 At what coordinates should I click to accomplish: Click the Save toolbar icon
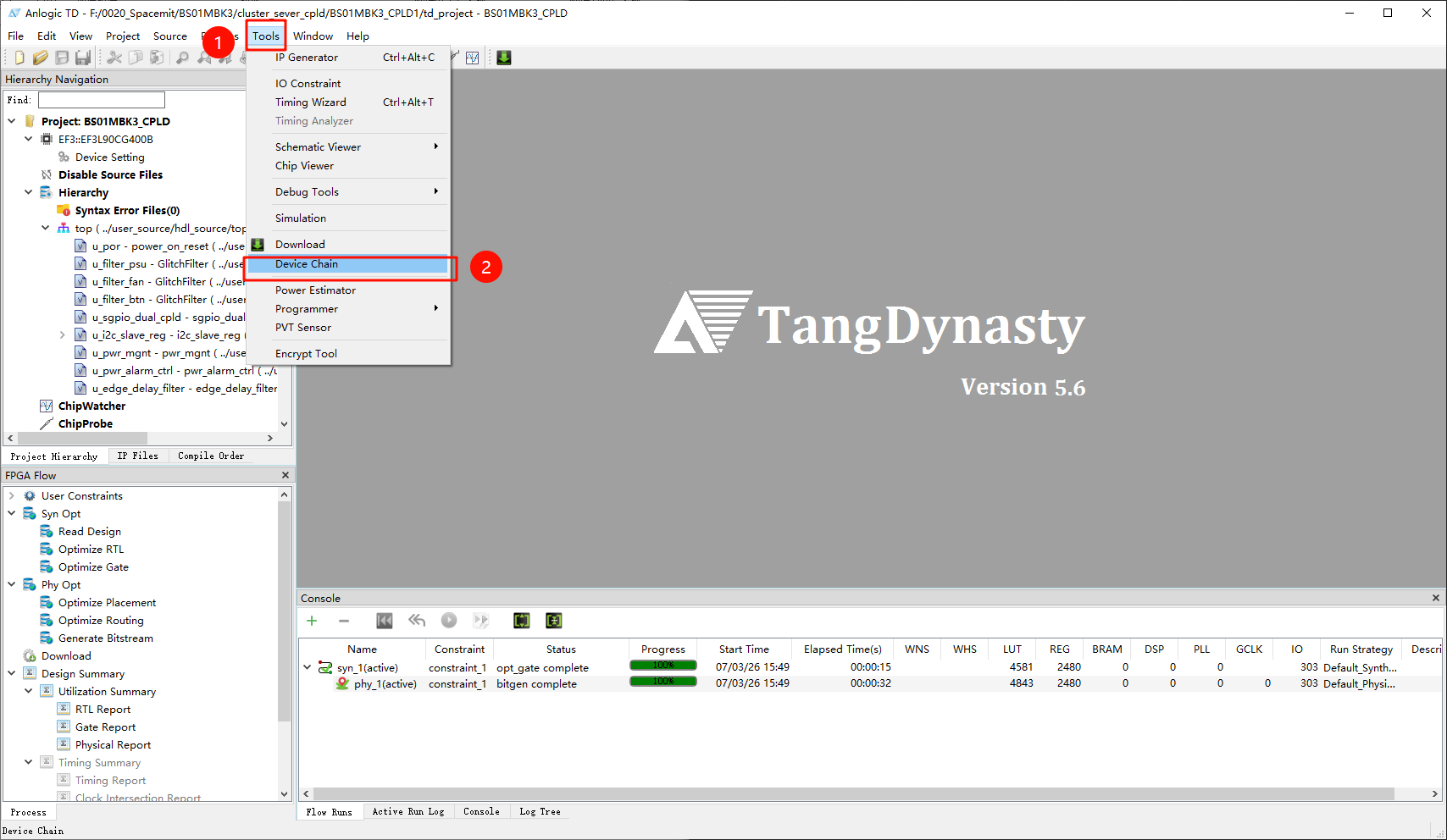click(x=62, y=58)
